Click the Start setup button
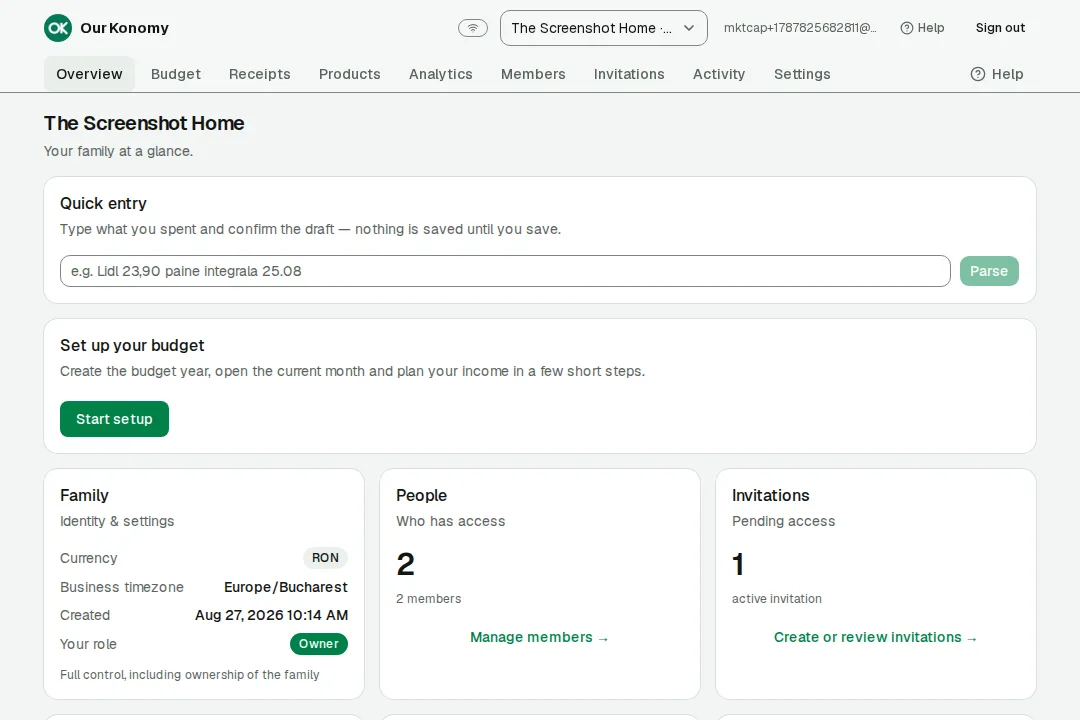 pos(114,419)
